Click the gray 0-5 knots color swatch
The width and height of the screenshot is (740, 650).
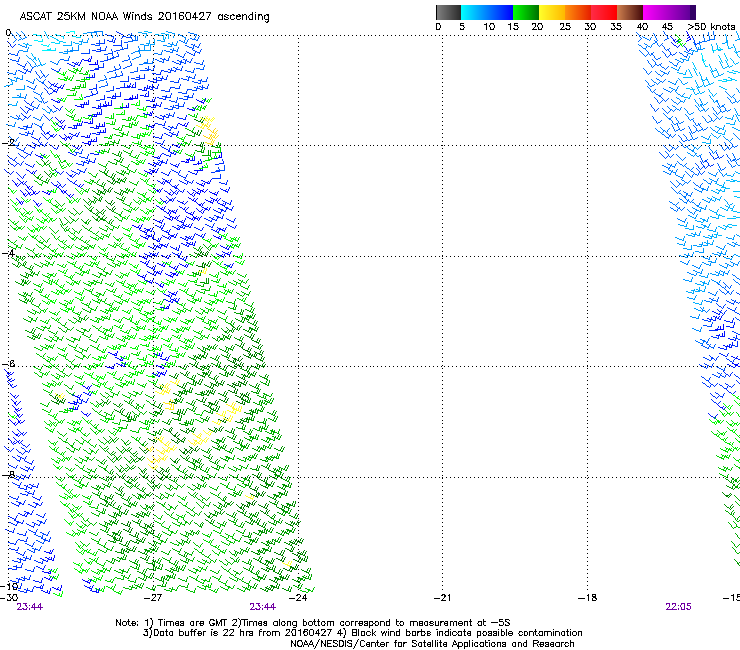point(448,12)
